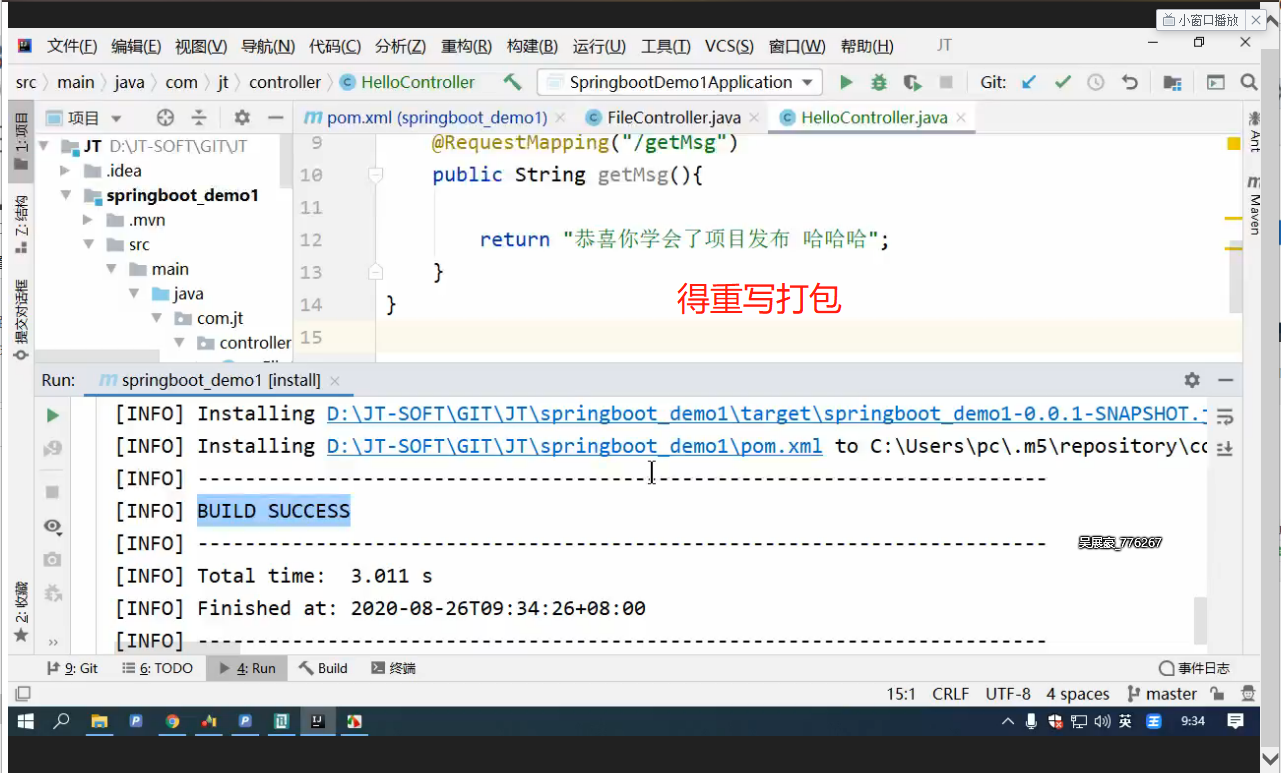Collapse the springboot_demo1 module node
The height and width of the screenshot is (773, 1281).
coord(66,196)
